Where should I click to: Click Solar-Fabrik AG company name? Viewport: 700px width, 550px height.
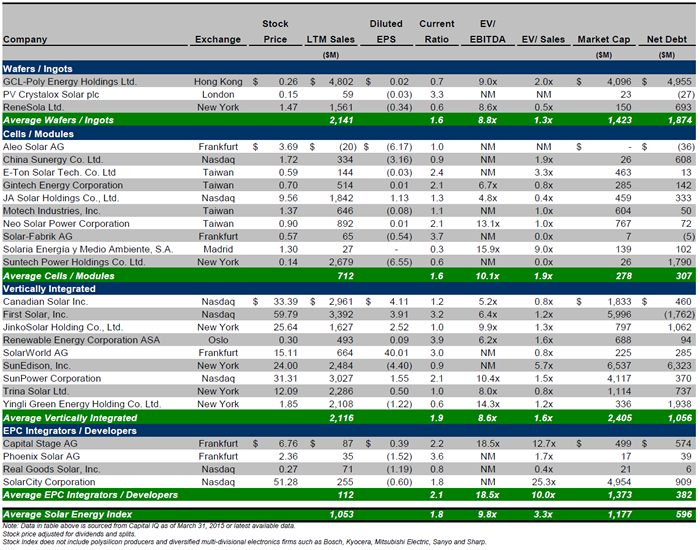[x=38, y=237]
